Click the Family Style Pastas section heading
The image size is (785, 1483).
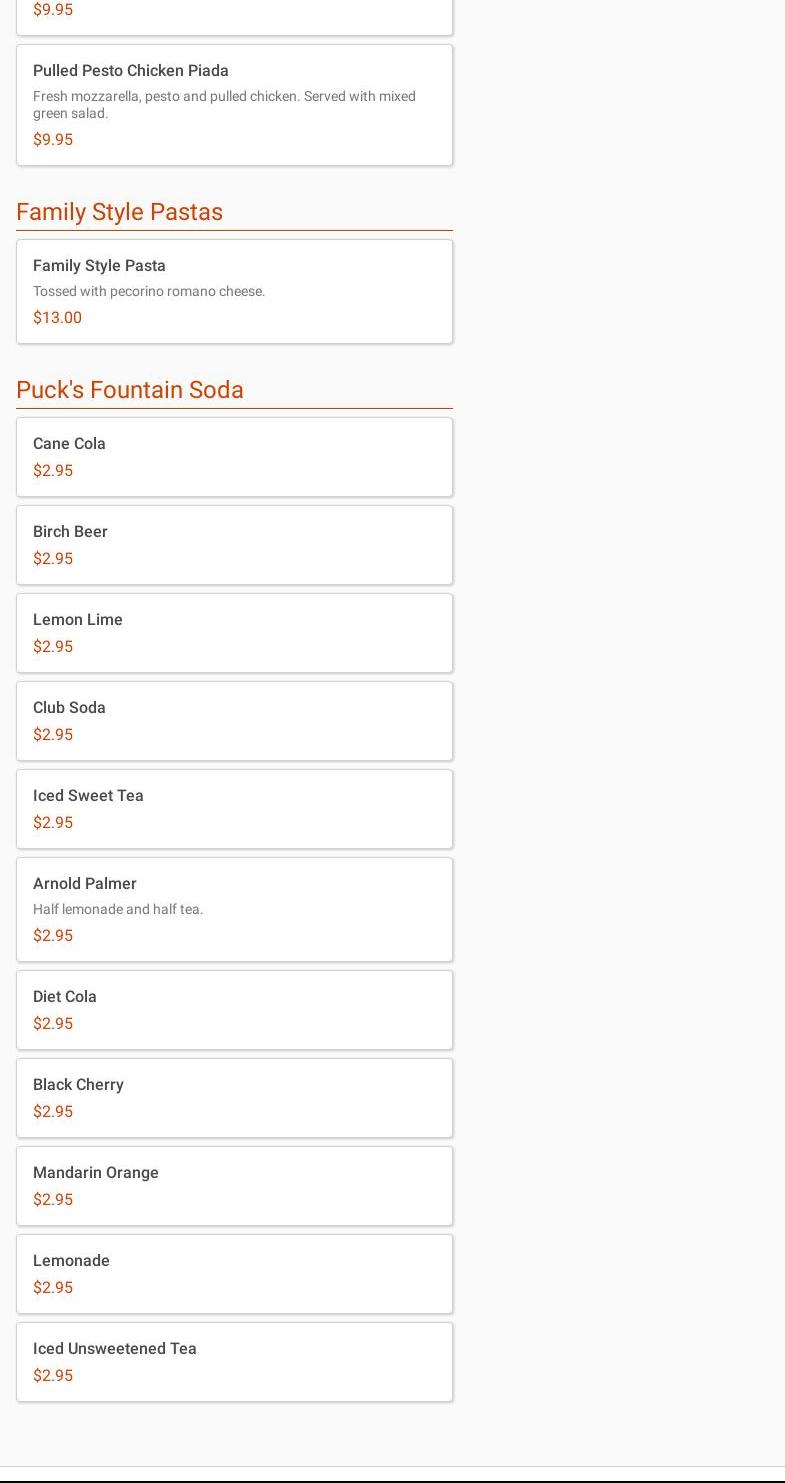(120, 212)
